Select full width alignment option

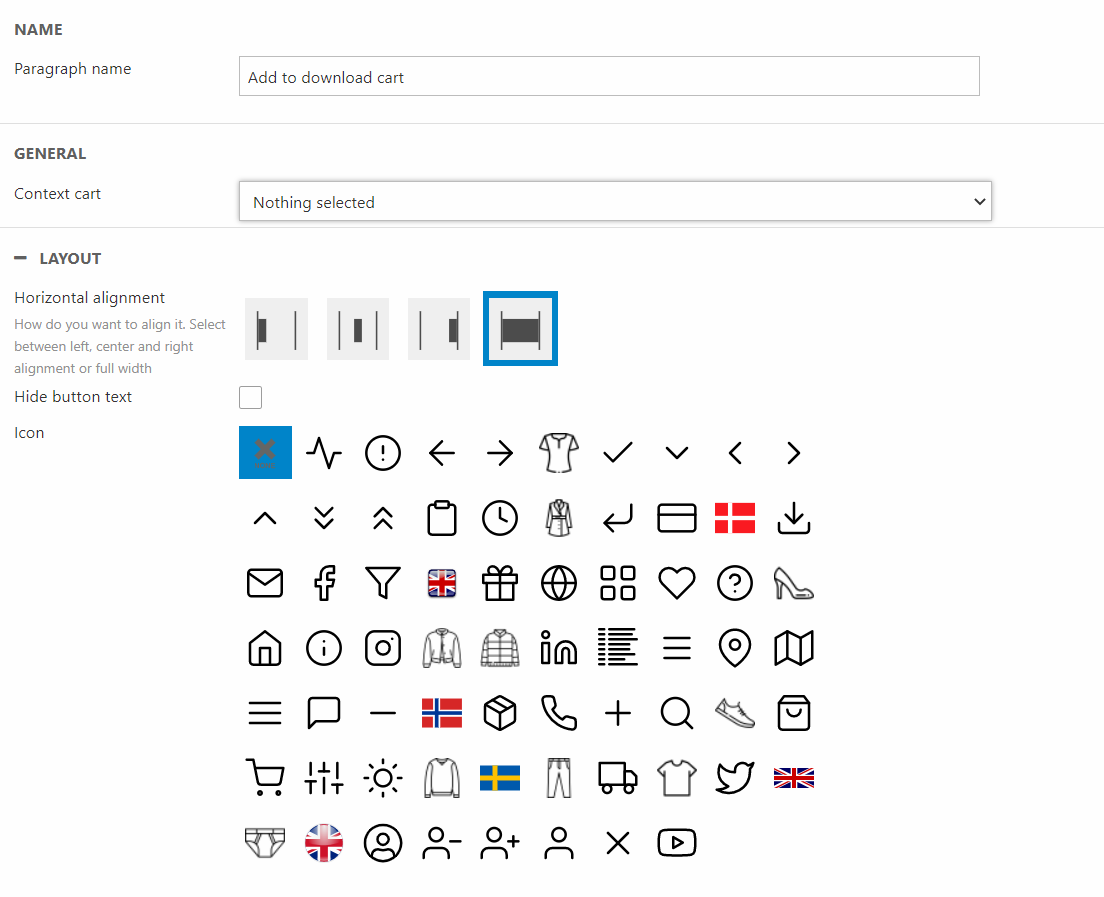pos(520,329)
